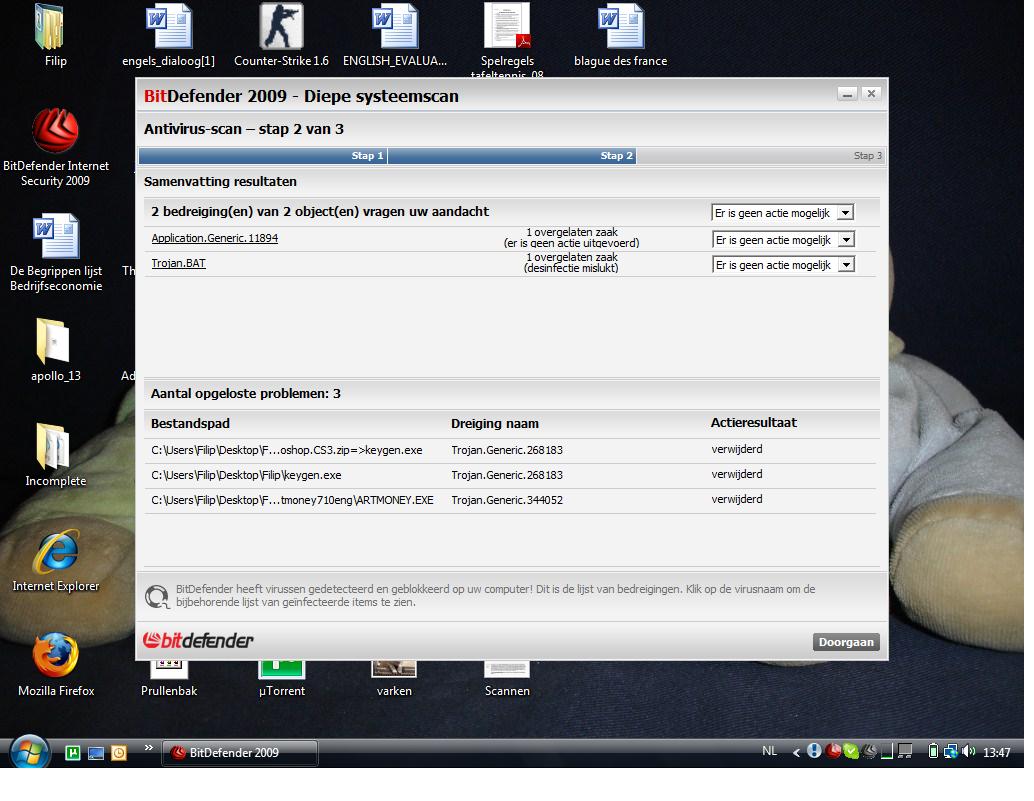Screen dimensions: 1034x801
Task: Click the taskbar clock showing 13:47
Action: click(996, 752)
